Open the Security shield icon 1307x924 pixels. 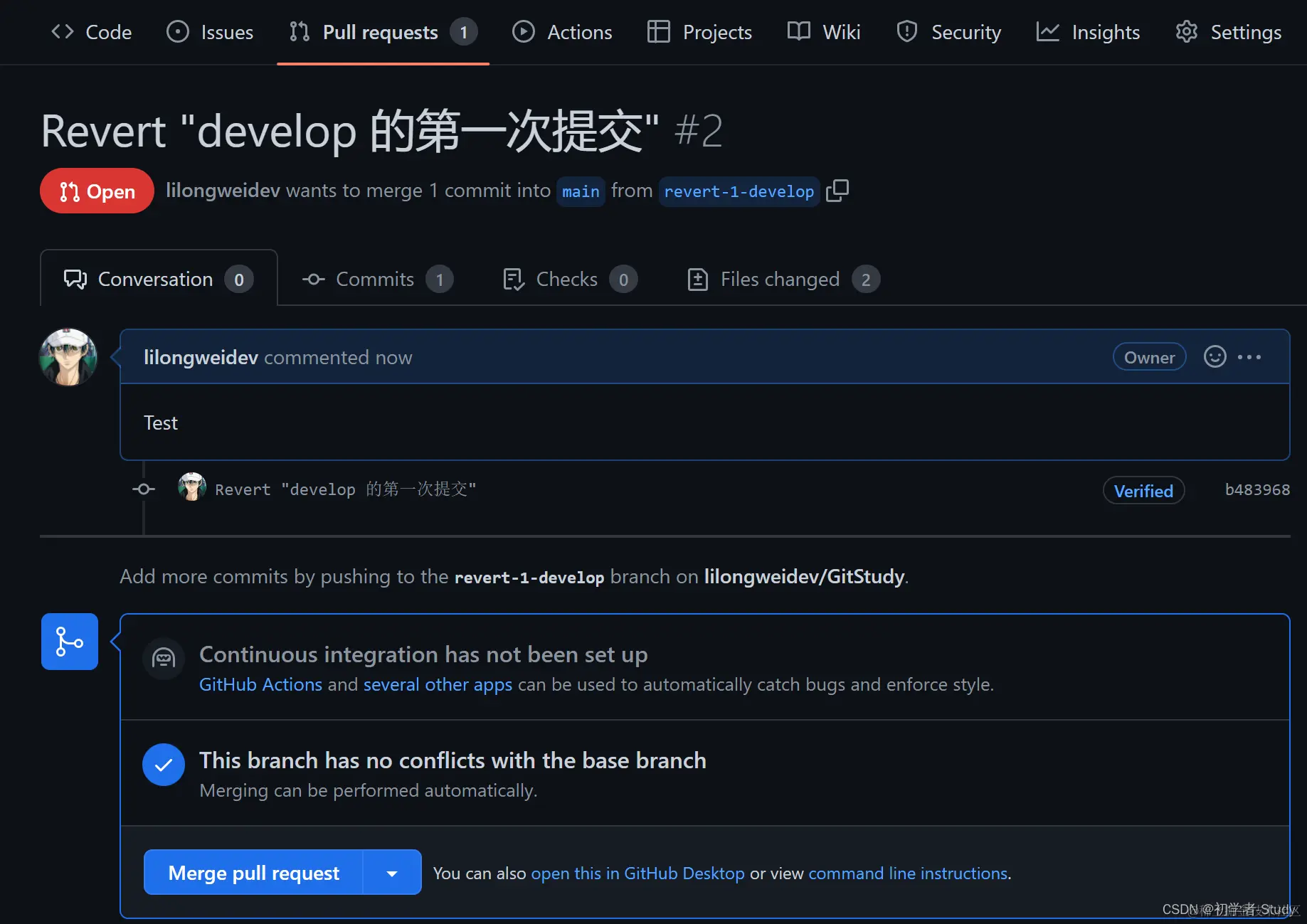tap(906, 31)
